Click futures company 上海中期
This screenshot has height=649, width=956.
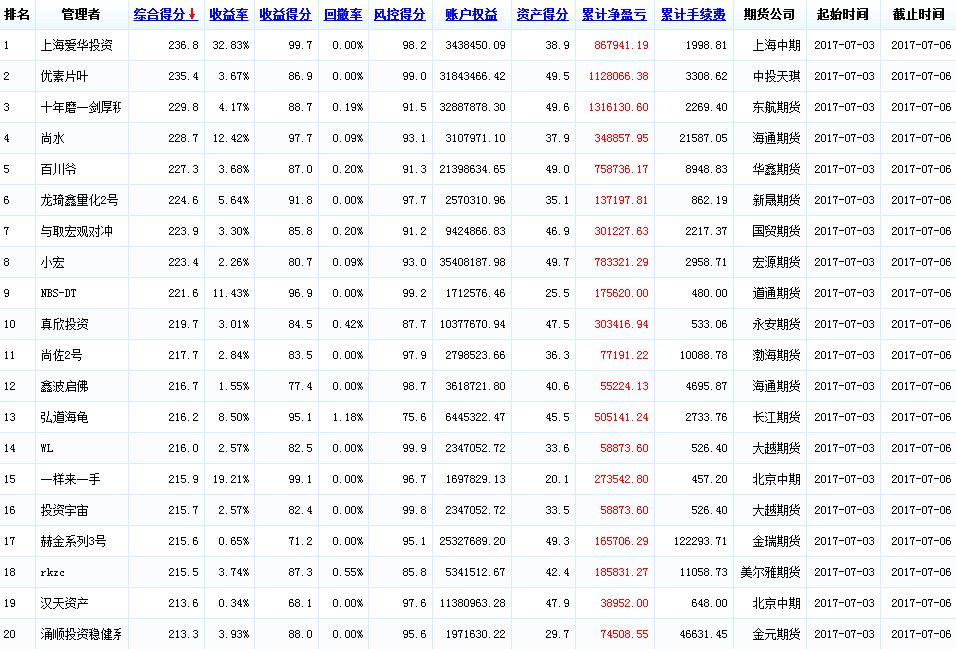coord(776,45)
